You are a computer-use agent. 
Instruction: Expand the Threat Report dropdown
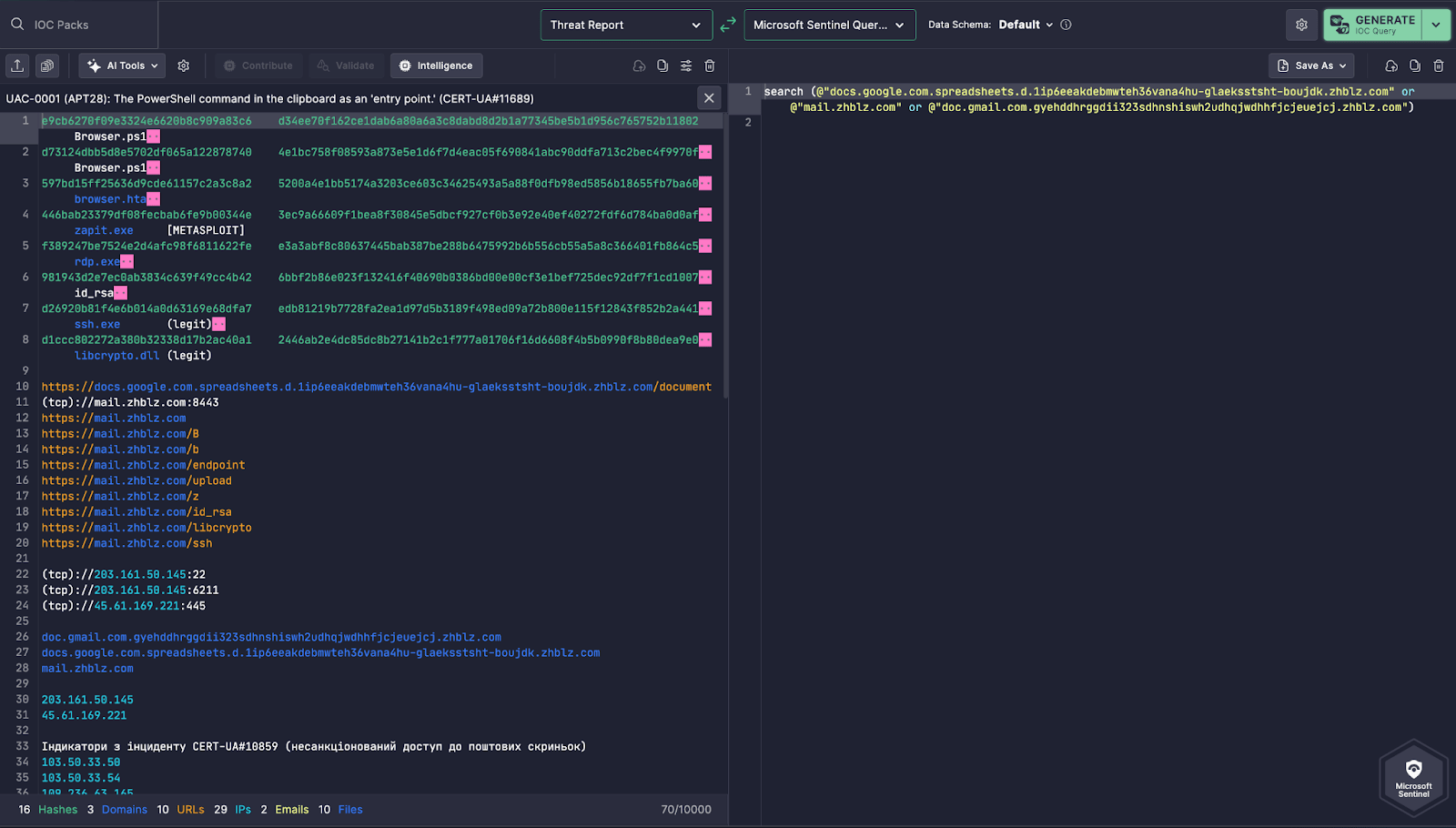tap(626, 25)
